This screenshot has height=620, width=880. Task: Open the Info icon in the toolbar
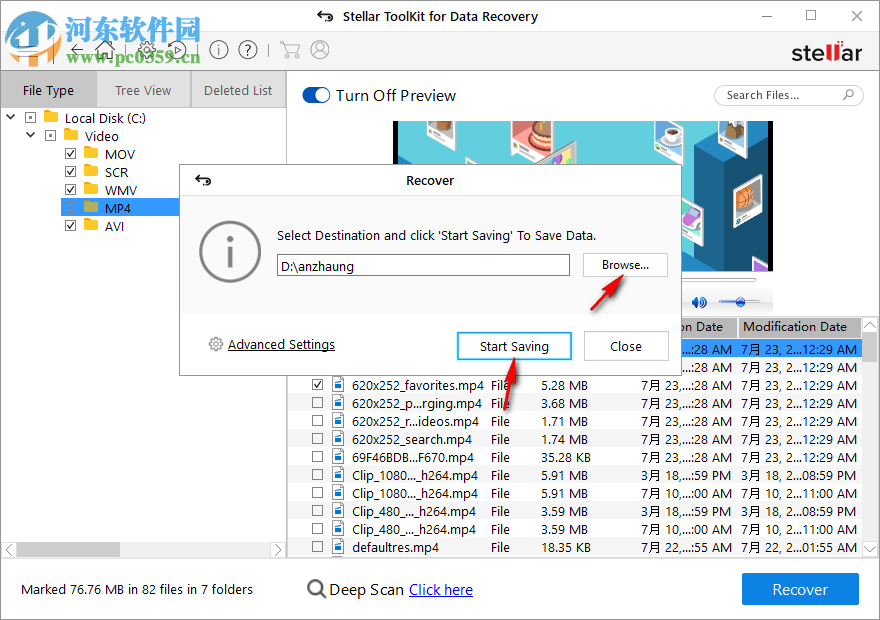(x=219, y=49)
